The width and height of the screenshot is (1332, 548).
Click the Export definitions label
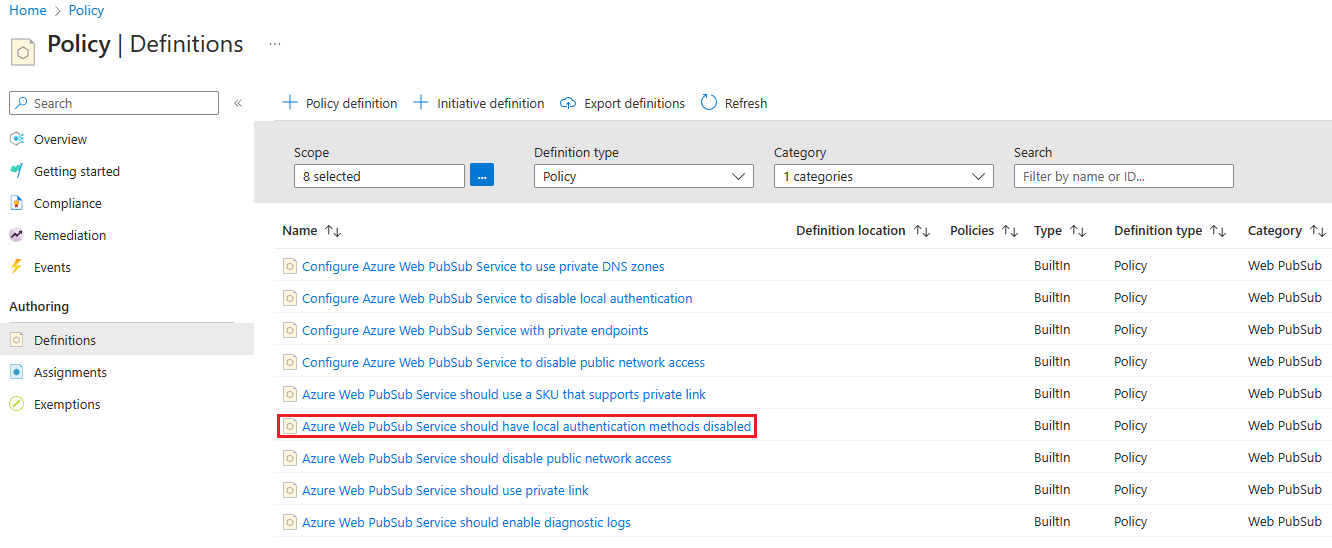point(634,103)
